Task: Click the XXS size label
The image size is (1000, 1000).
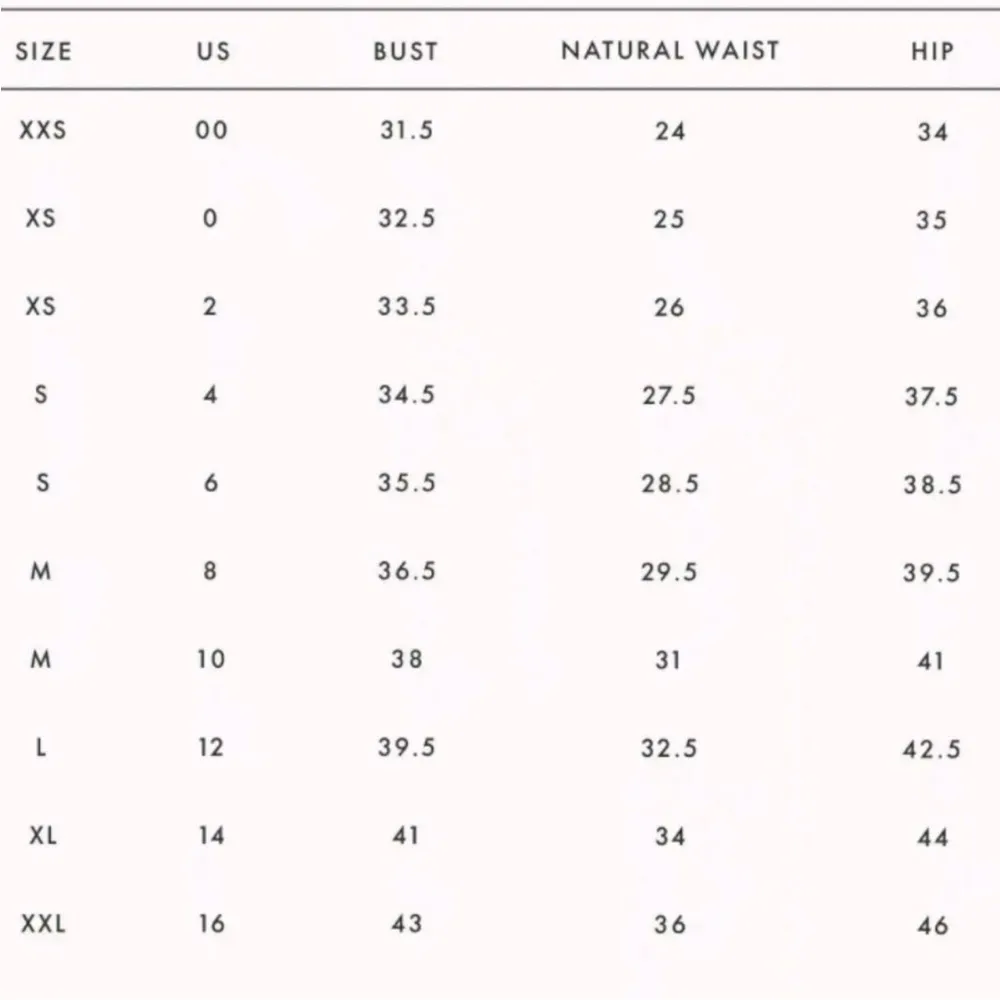Action: [42, 130]
